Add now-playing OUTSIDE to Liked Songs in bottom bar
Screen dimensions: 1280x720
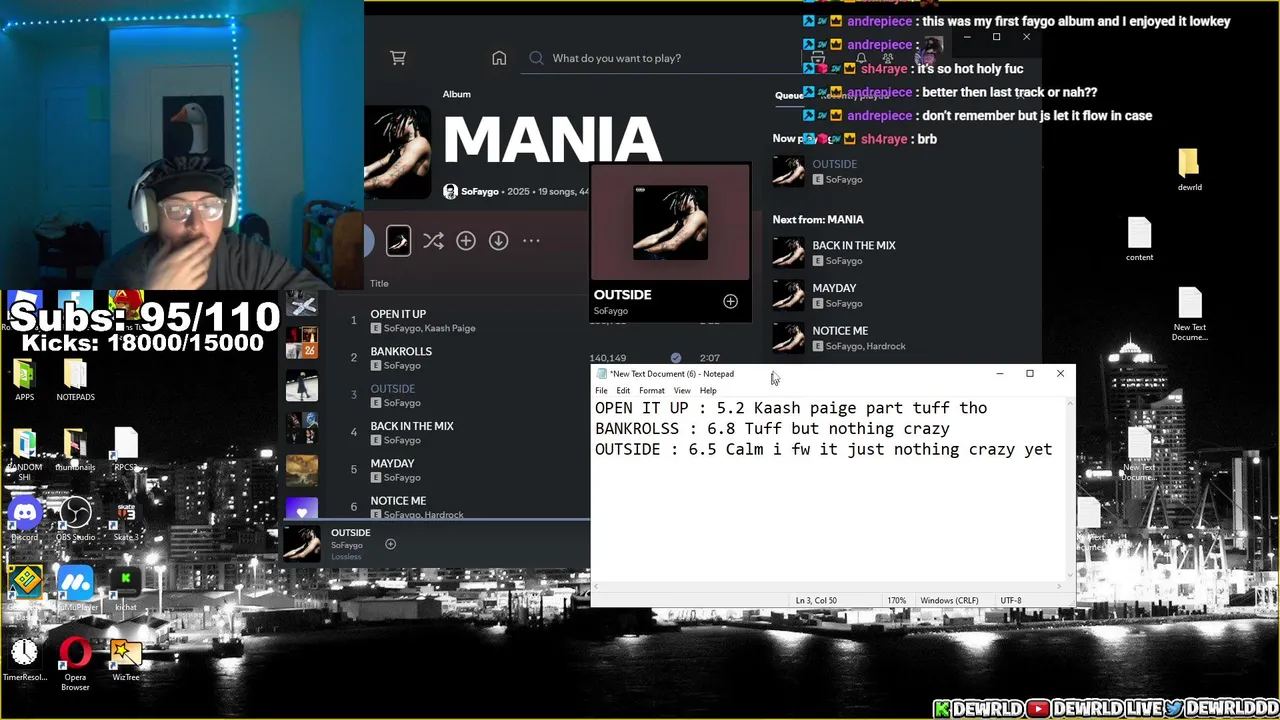coord(390,544)
